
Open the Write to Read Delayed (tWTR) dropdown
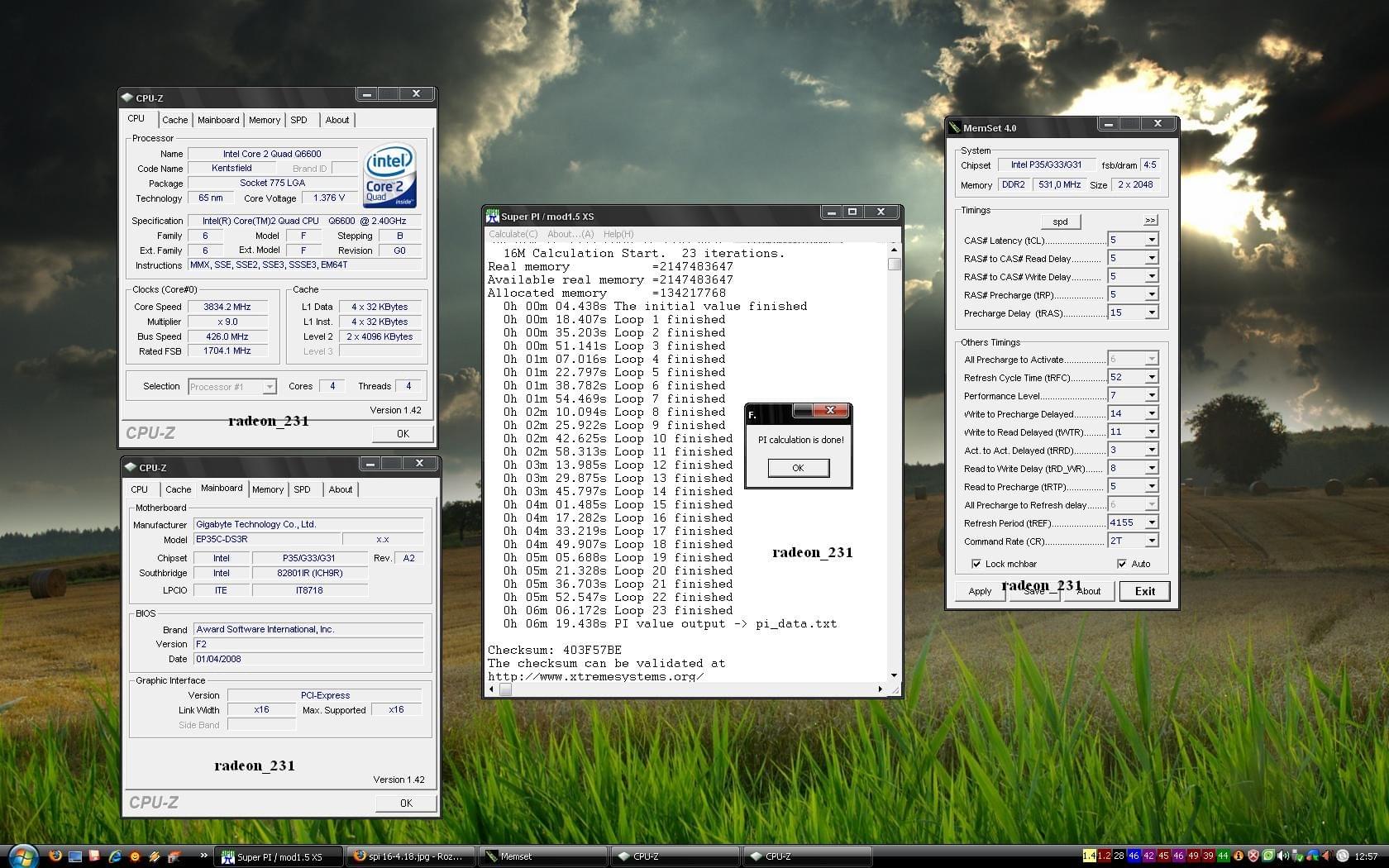1151,432
